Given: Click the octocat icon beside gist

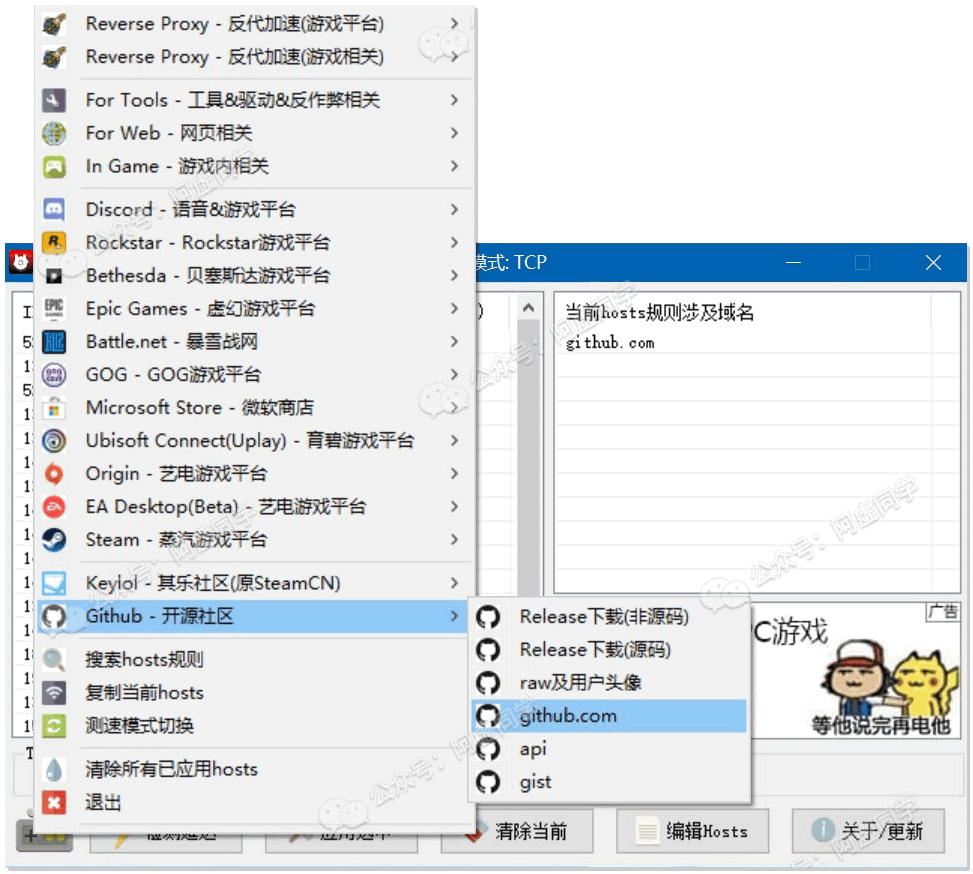Looking at the screenshot, I should point(488,782).
